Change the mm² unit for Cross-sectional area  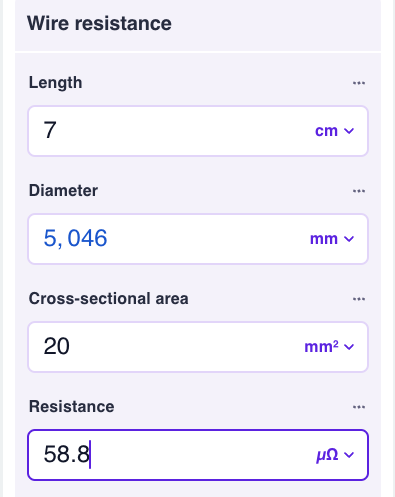pyautogui.click(x=329, y=347)
